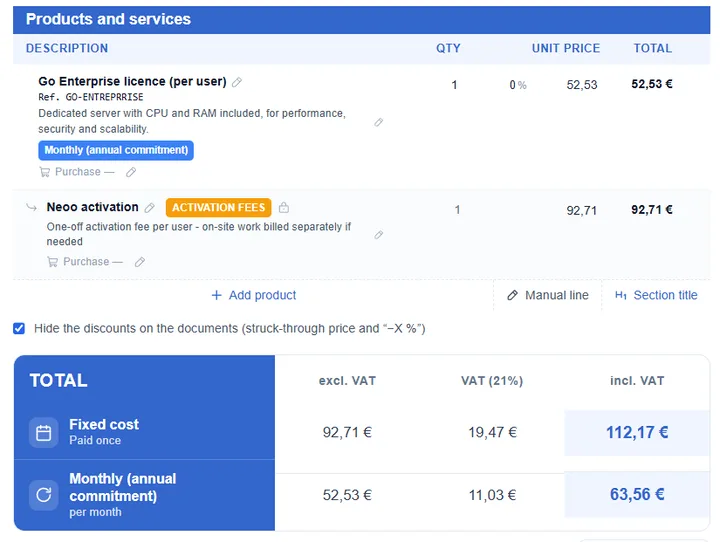Click unit price 52,53 field
This screenshot has height=542, width=720.
[x=582, y=85]
